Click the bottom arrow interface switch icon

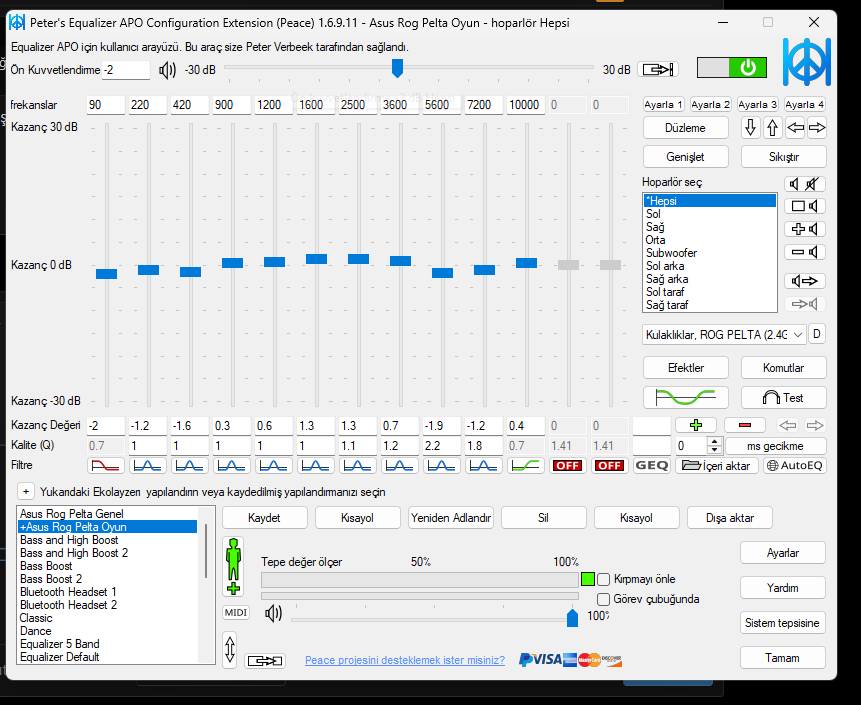pos(265,661)
